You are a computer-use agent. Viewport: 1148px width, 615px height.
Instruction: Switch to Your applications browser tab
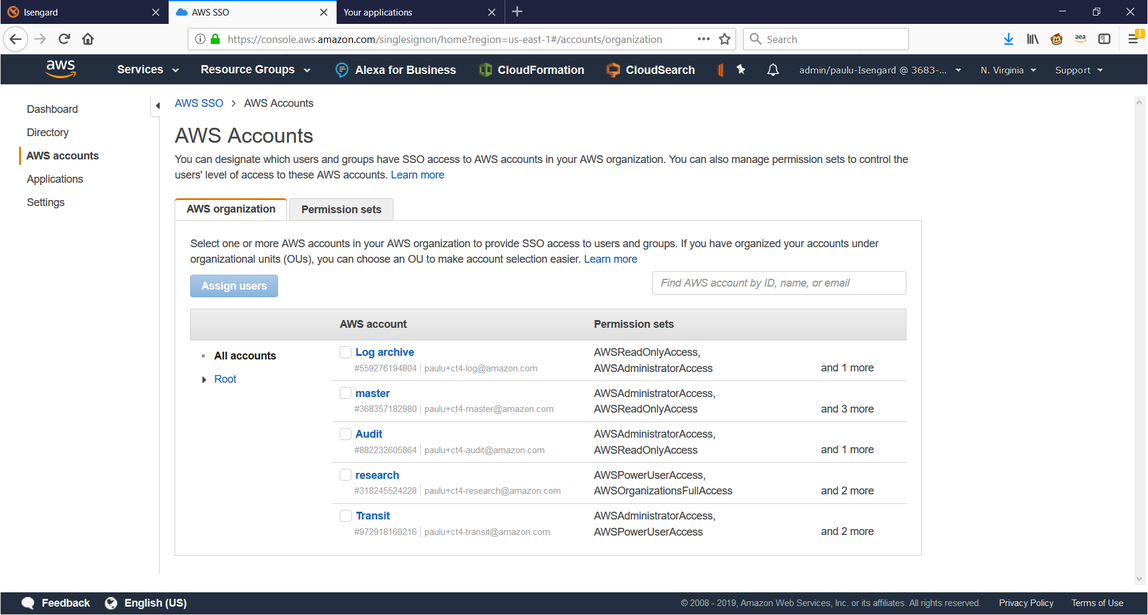tap(420, 12)
